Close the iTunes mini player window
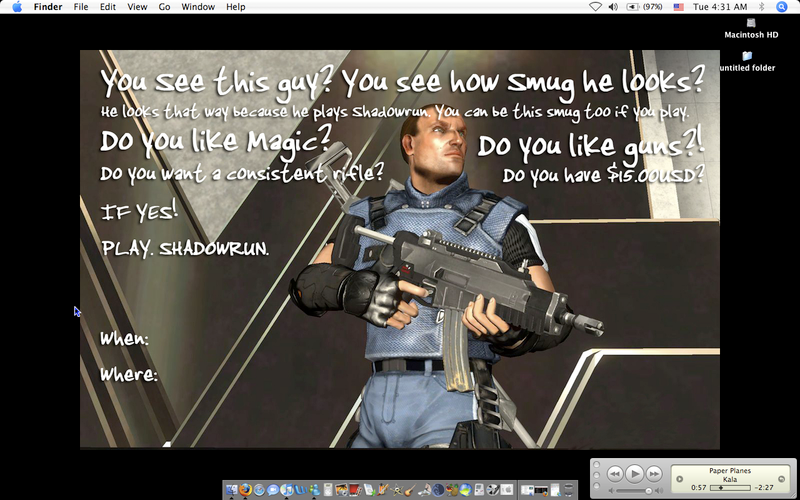Screen dimensions: 800x500 tap(596, 464)
